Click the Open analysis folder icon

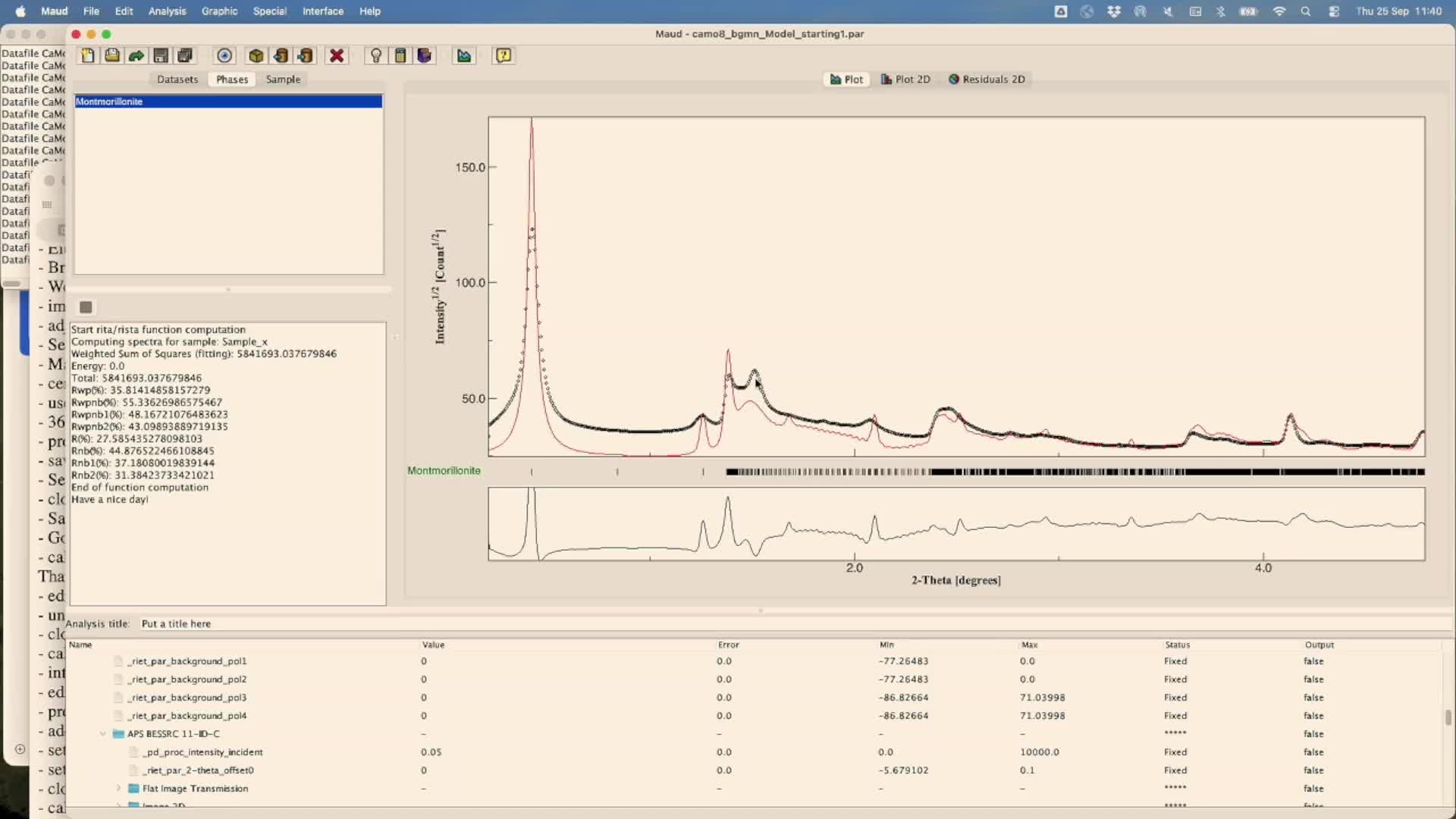click(112, 55)
